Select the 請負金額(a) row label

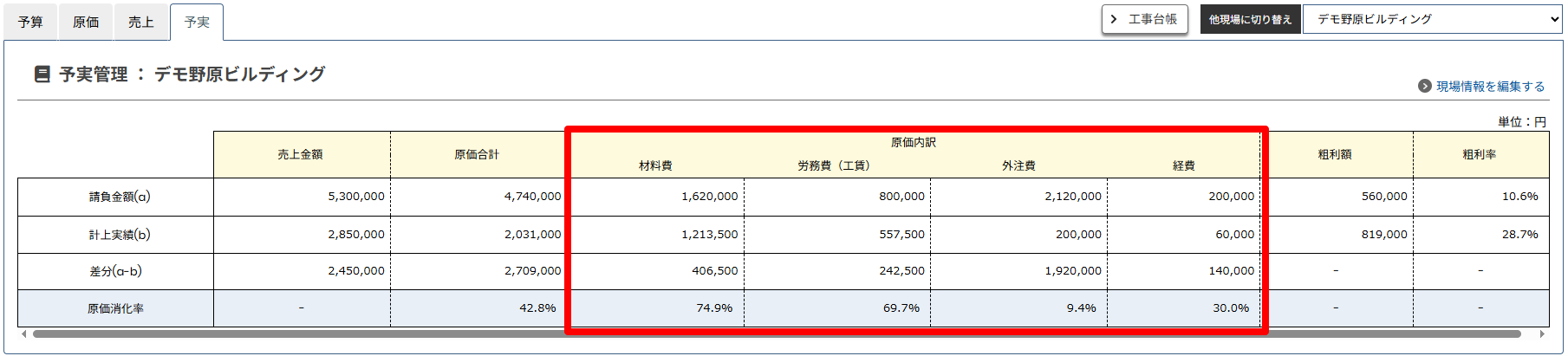click(x=119, y=197)
